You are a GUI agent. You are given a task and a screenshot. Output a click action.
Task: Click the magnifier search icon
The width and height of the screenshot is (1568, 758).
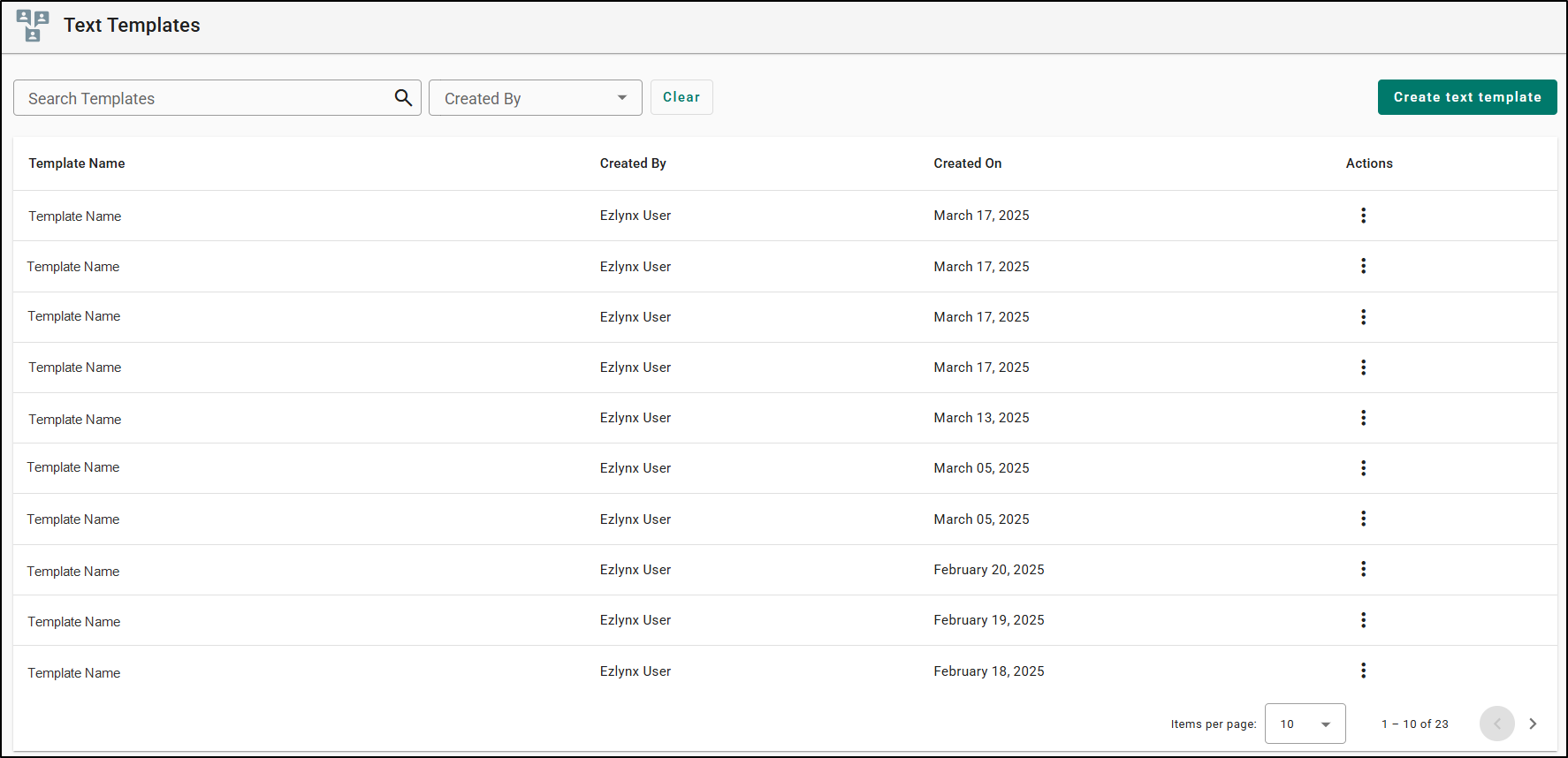[403, 97]
